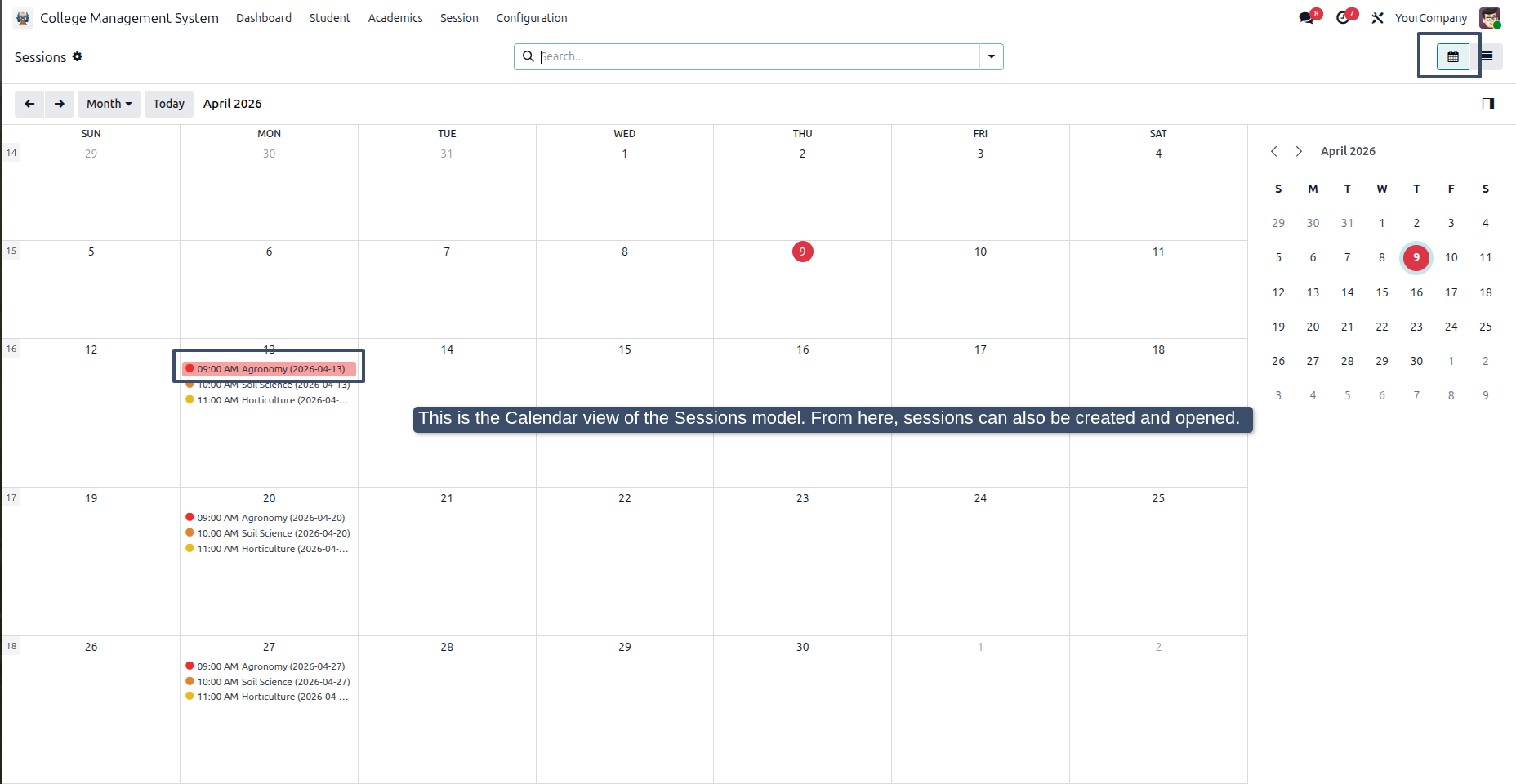Screen dimensions: 1516x784
Task: Switch to the calendar view icon
Action: [x=1453, y=56]
